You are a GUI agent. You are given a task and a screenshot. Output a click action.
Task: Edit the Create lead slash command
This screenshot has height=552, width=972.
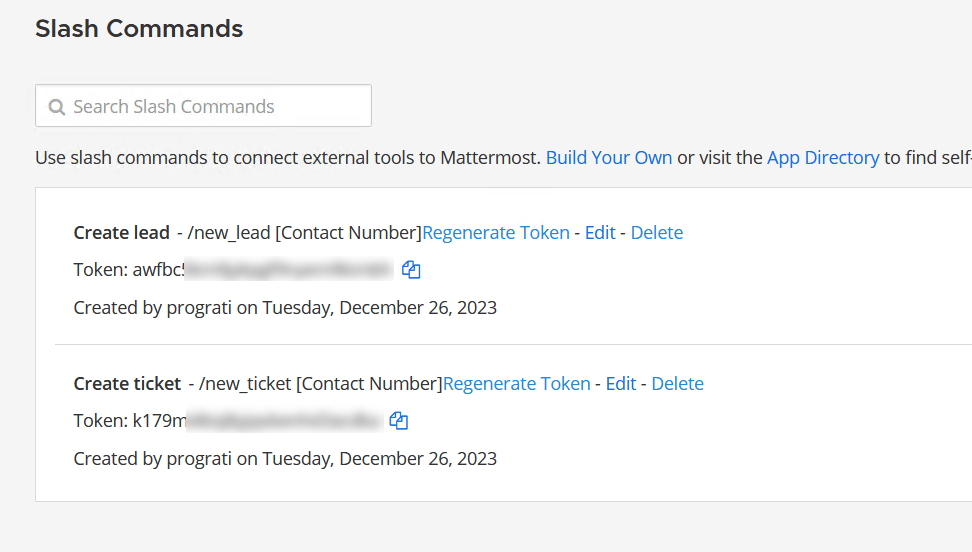coord(600,233)
